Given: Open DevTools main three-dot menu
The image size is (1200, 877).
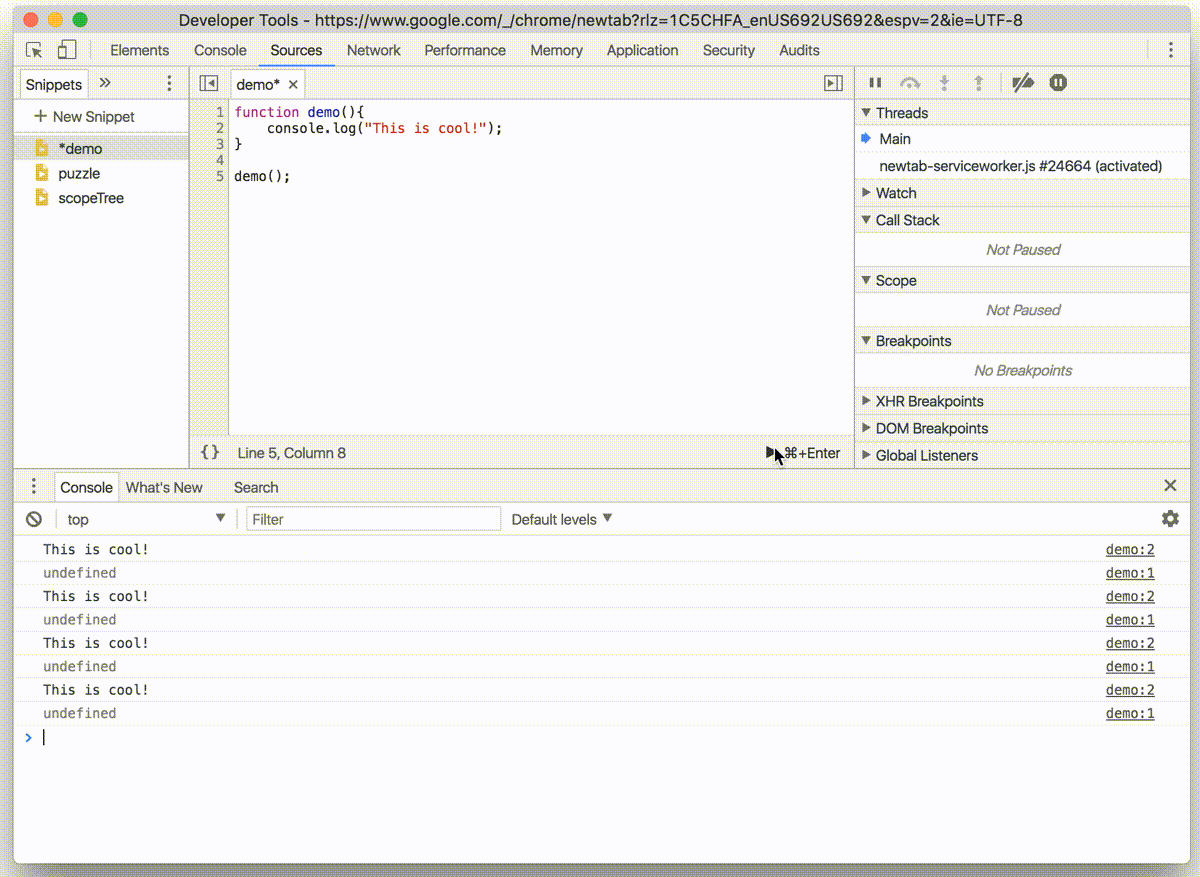Looking at the screenshot, I should [x=1170, y=50].
